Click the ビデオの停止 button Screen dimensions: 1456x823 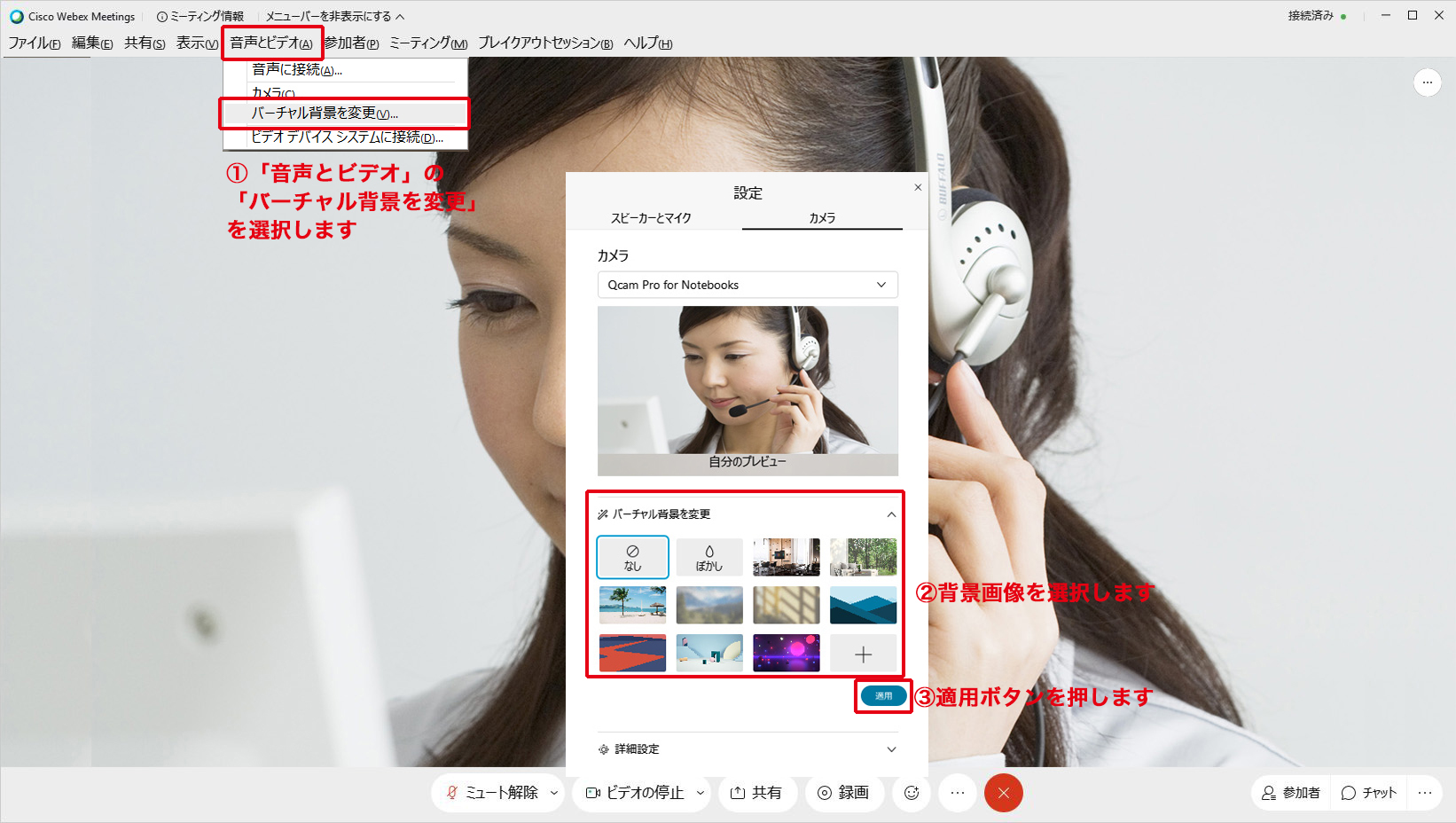[x=635, y=793]
